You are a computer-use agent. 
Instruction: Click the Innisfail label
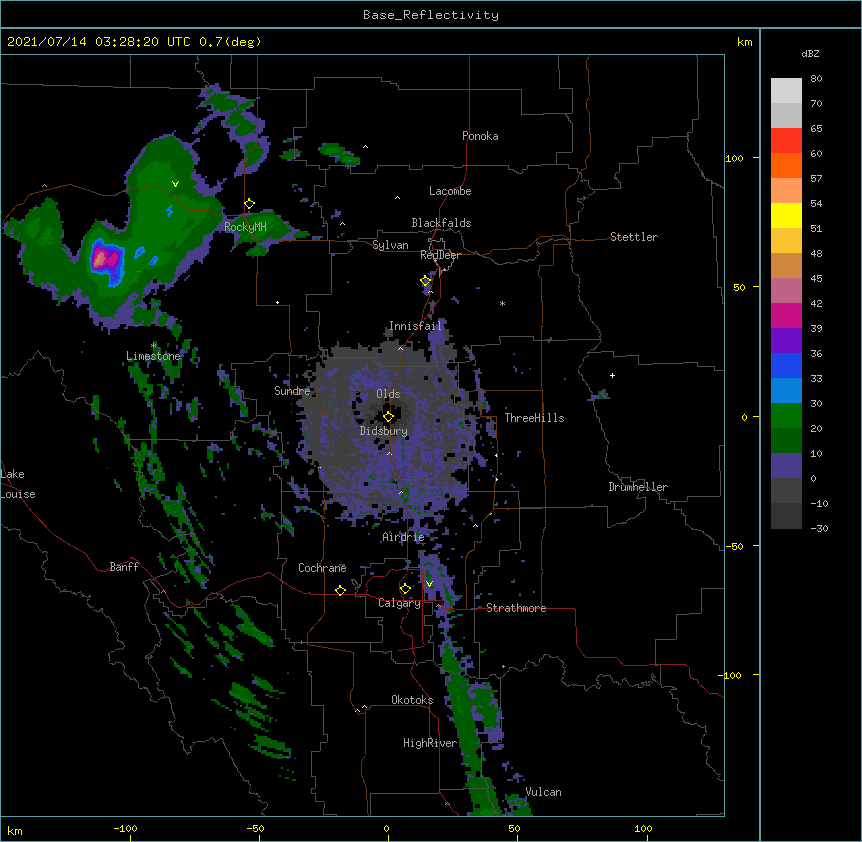tap(415, 326)
